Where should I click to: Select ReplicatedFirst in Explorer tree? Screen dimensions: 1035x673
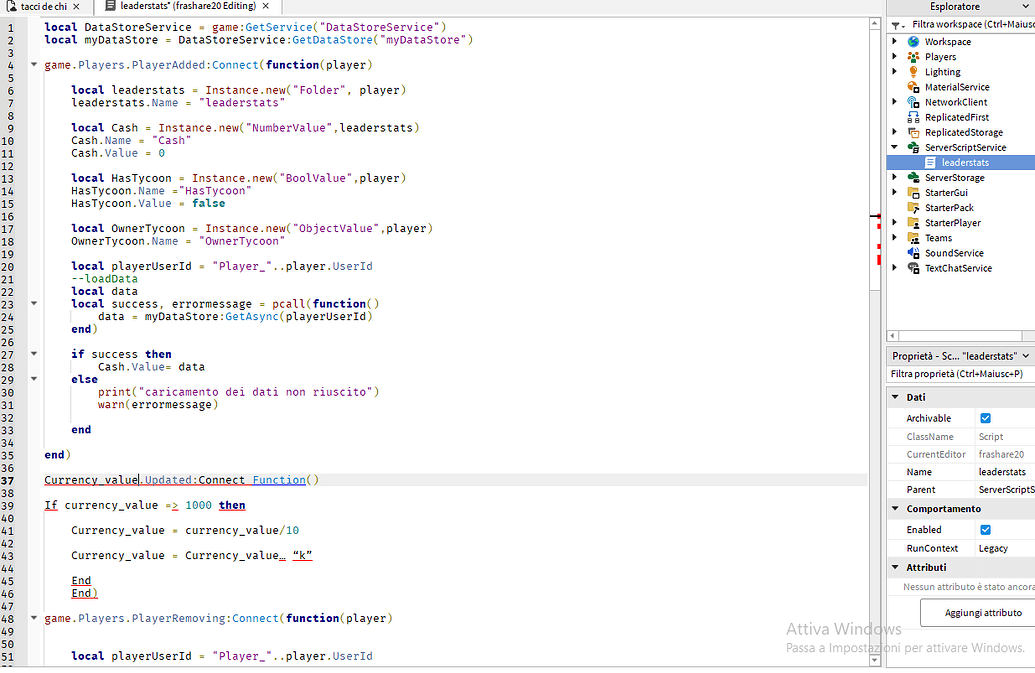(957, 117)
